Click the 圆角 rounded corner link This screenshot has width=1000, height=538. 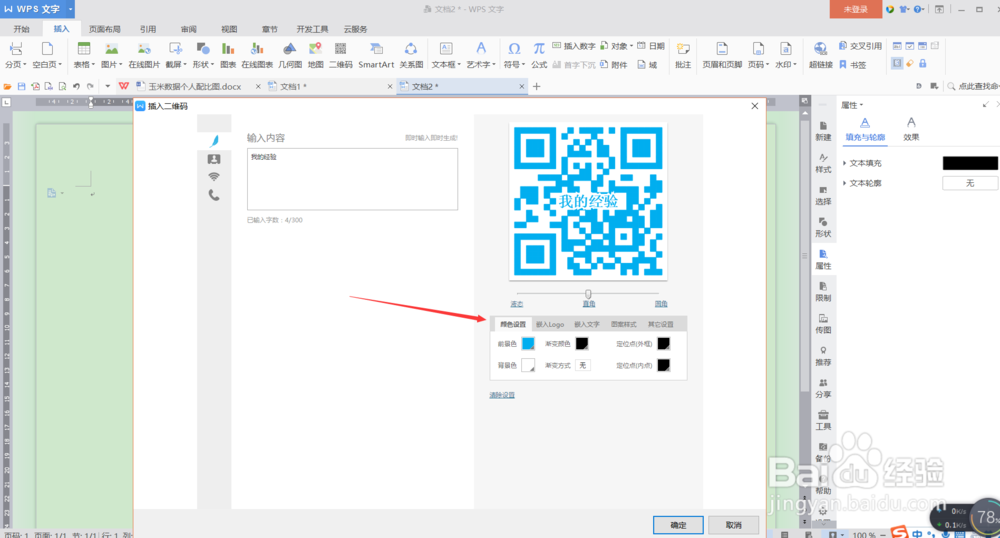coord(661,304)
